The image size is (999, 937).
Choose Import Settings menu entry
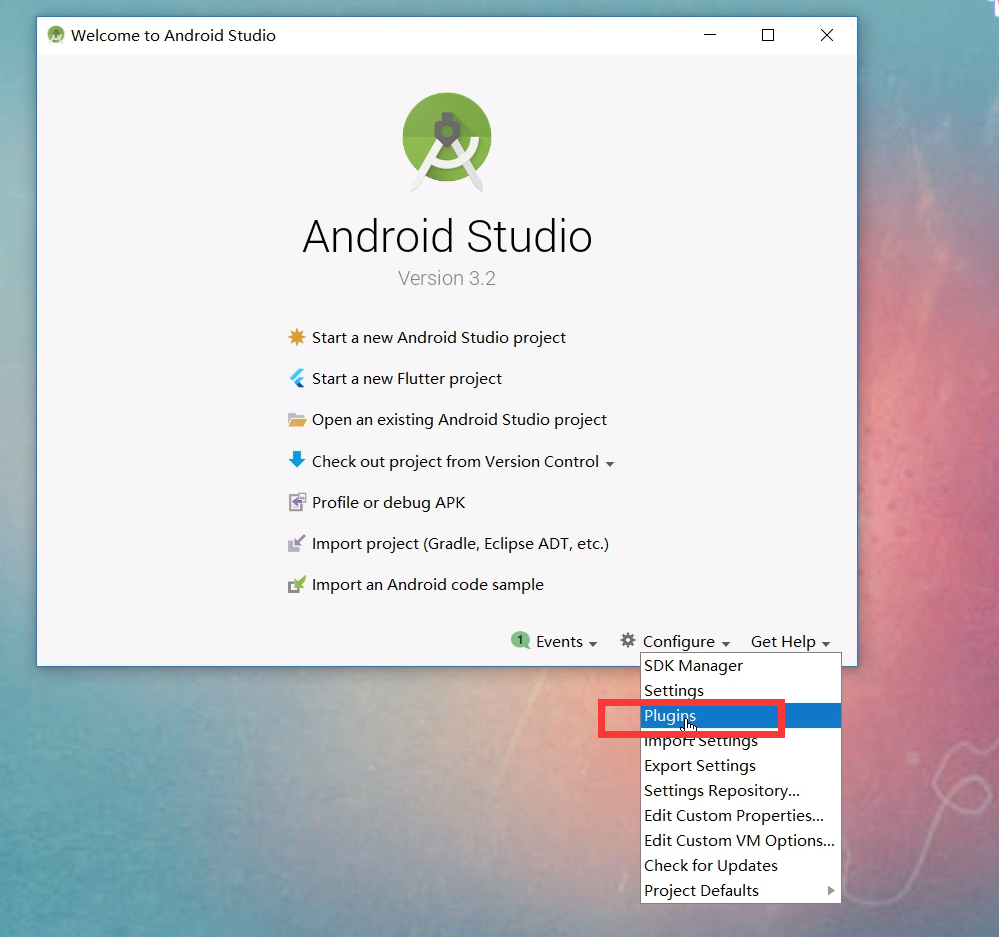(x=740, y=741)
